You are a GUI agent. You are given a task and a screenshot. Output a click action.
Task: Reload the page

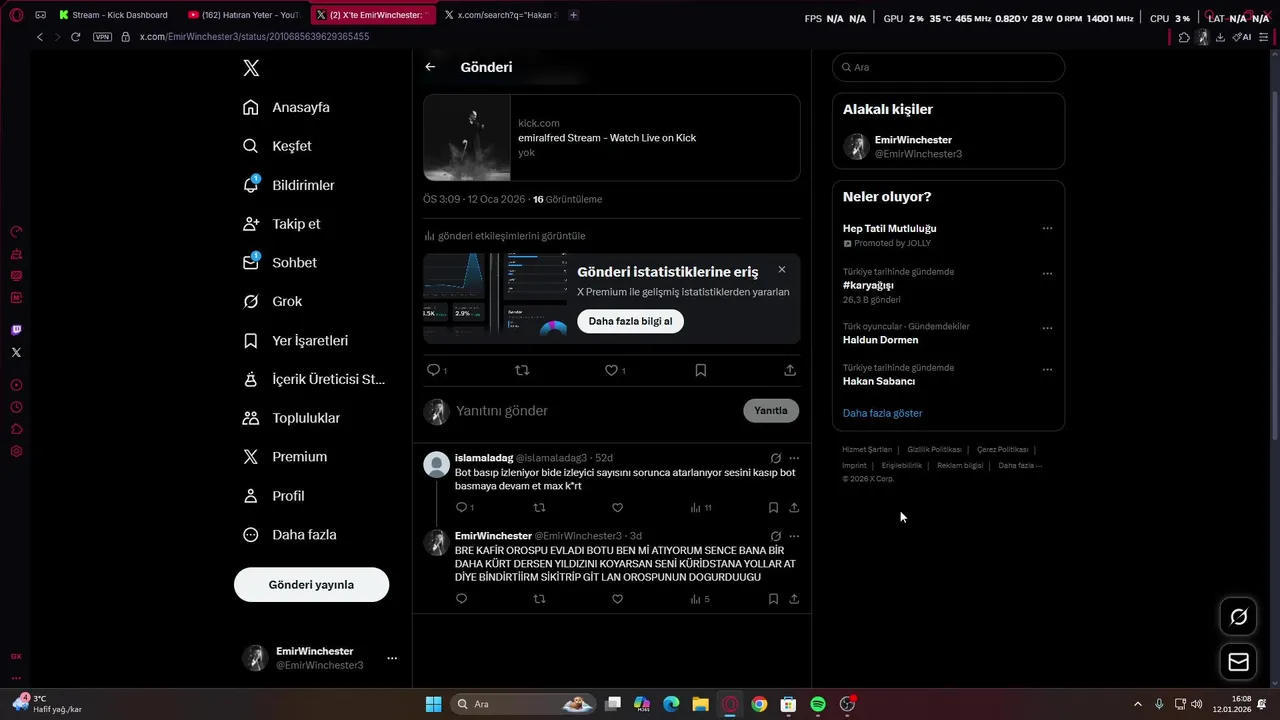click(x=75, y=37)
